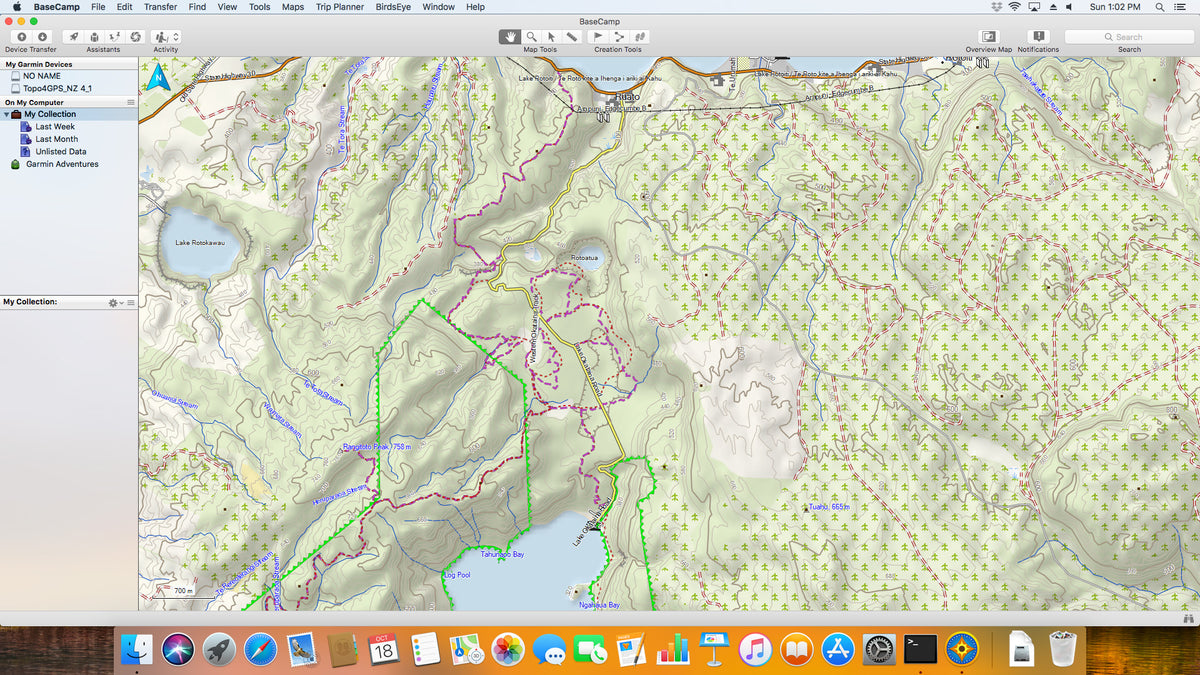The height and width of the screenshot is (675, 1200).
Task: Click the Tuaho 665 m map label
Action: point(829,508)
